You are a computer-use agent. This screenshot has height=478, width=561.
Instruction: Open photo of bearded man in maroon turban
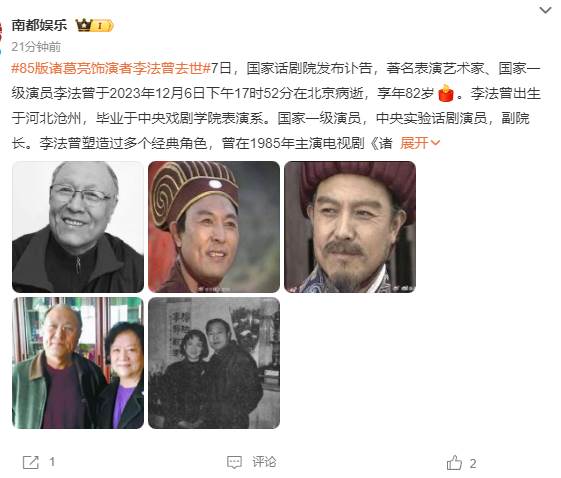tap(350, 227)
